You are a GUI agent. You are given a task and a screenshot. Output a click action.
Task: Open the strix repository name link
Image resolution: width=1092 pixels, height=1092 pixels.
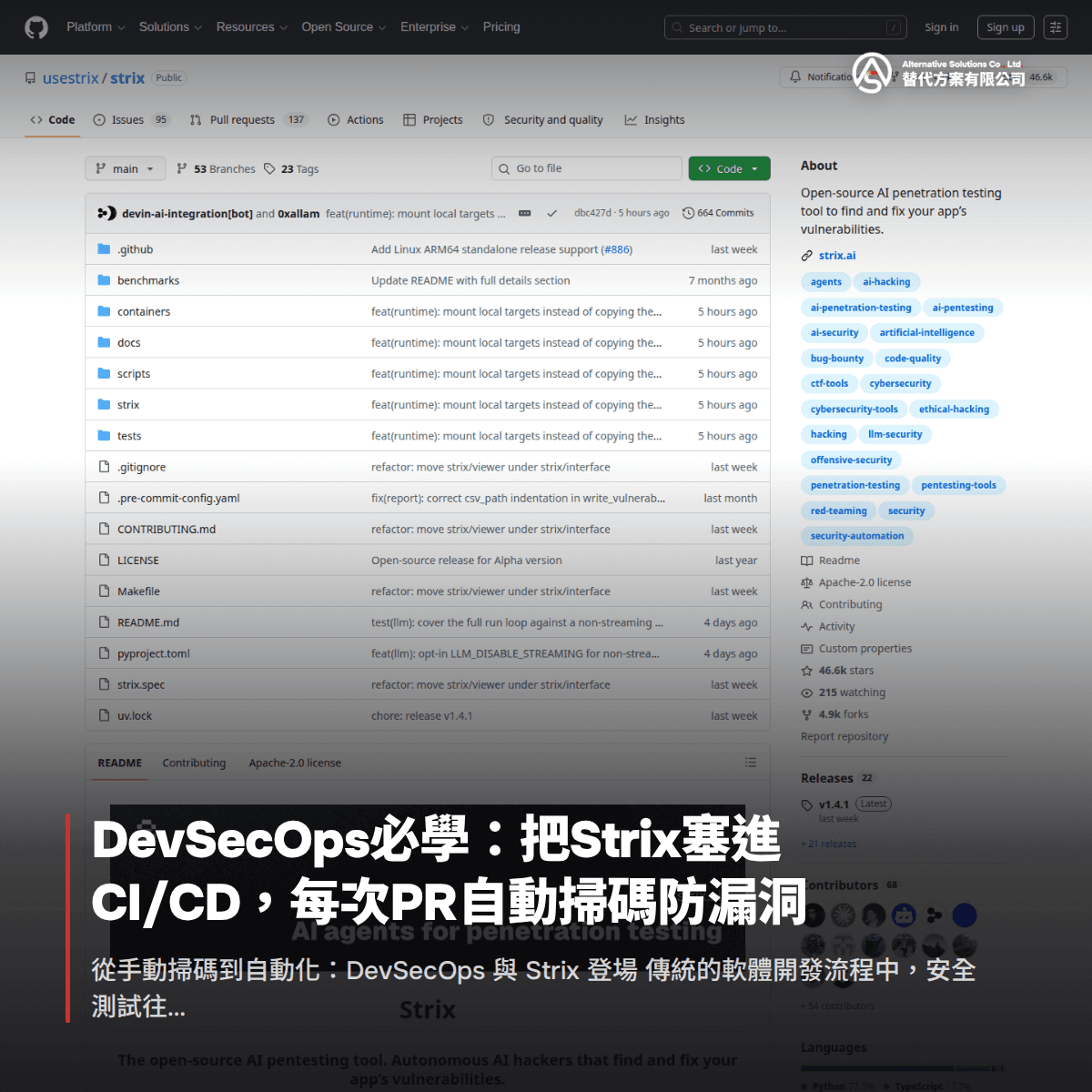tap(127, 78)
